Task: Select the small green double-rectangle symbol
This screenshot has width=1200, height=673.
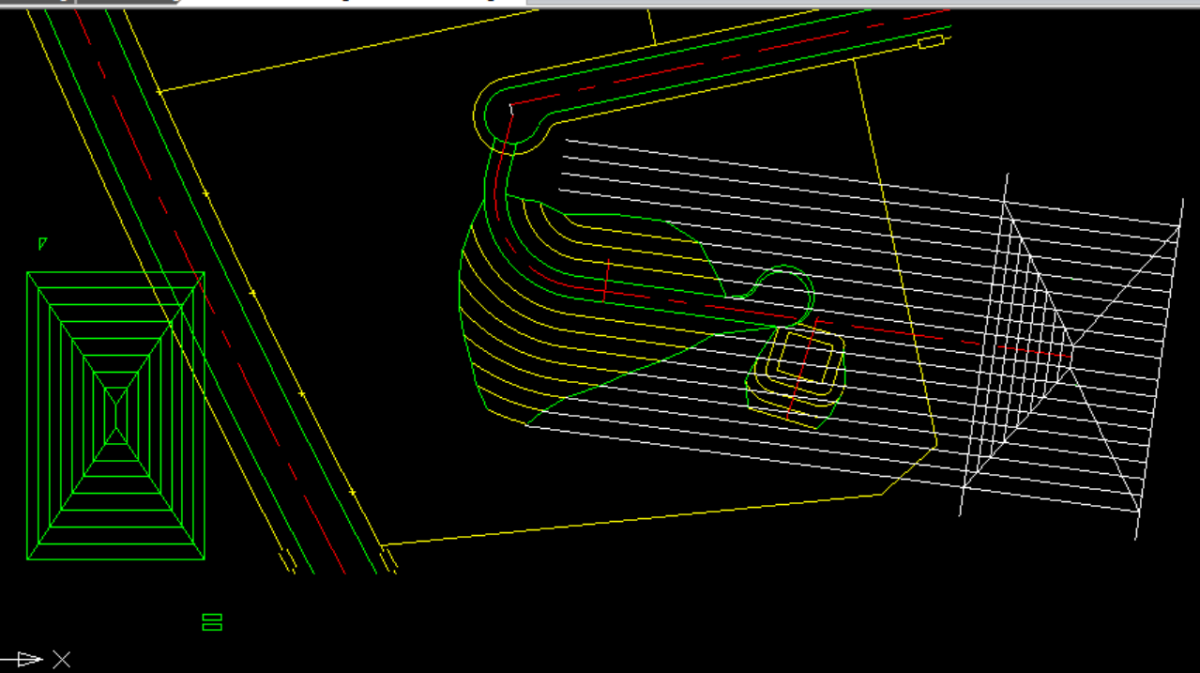Action: (x=212, y=622)
